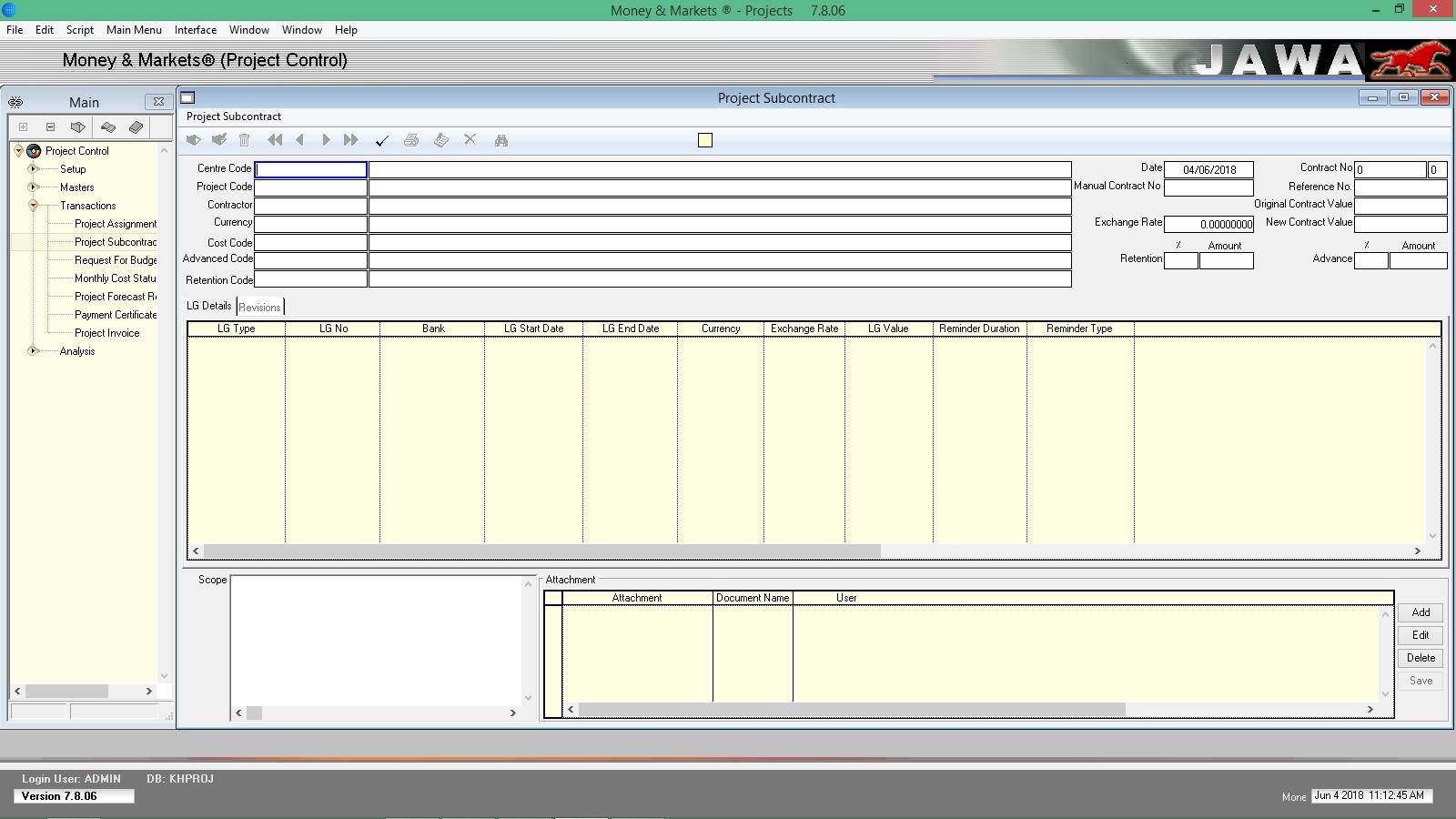This screenshot has width=1456, height=819.
Task: Click the Project Subcontract window system icon
Action: 187,97
